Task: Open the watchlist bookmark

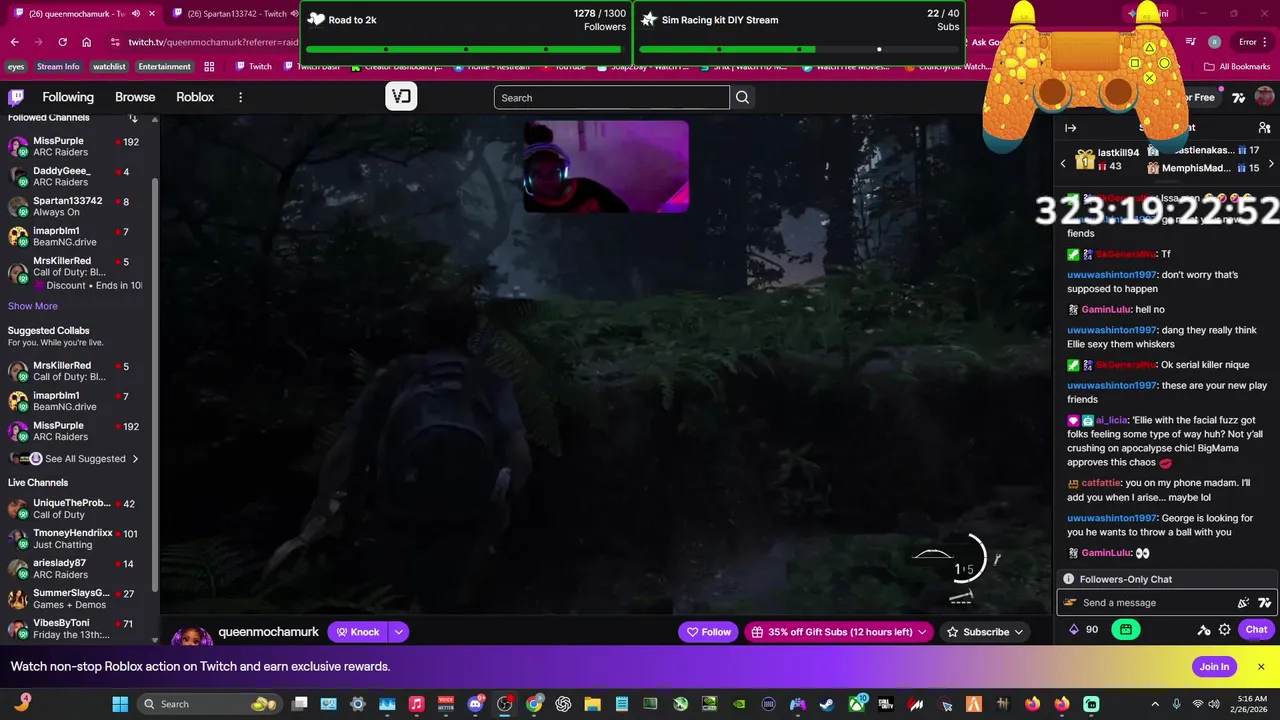Action: [x=109, y=67]
